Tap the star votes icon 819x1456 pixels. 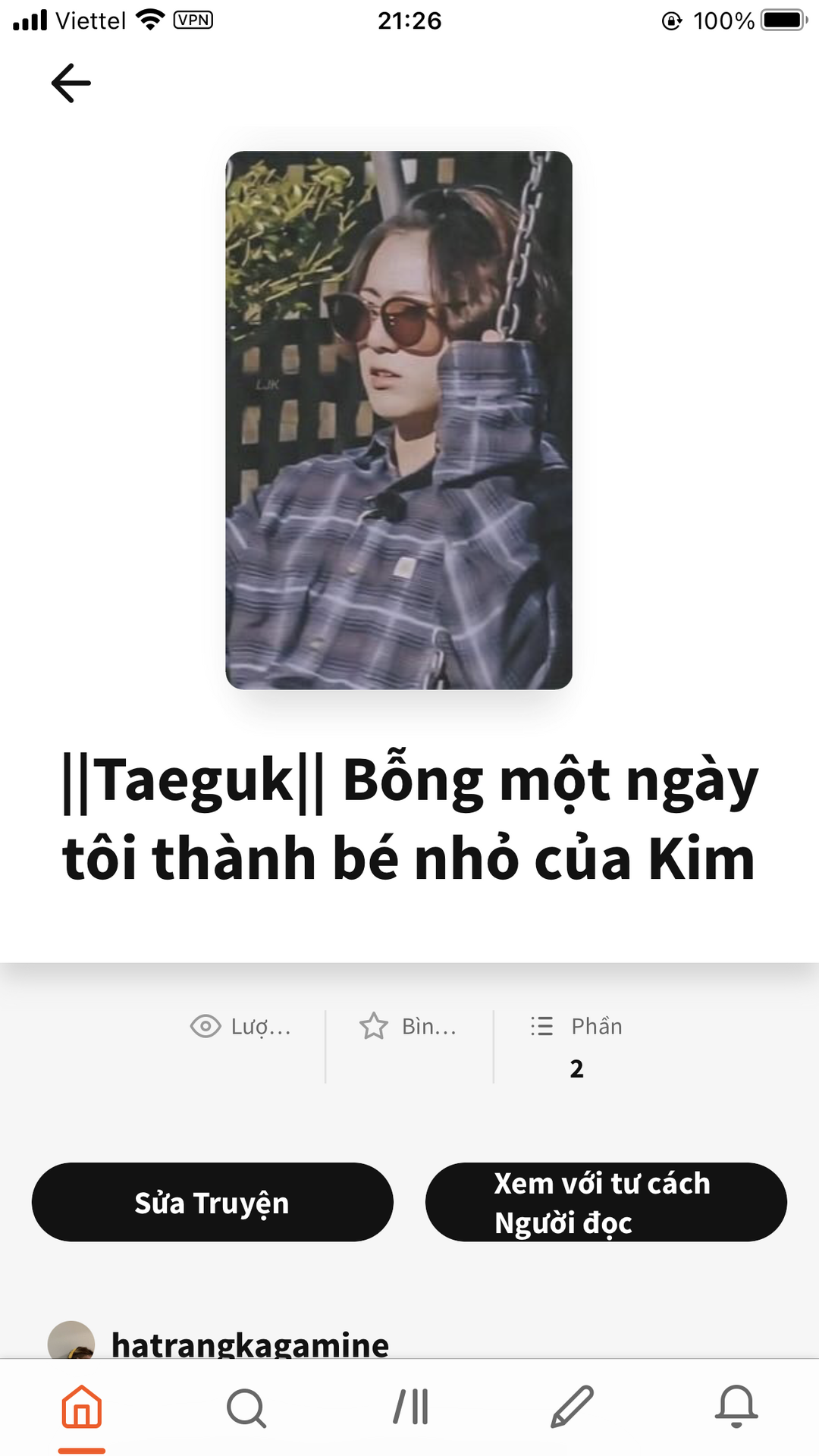click(374, 1026)
